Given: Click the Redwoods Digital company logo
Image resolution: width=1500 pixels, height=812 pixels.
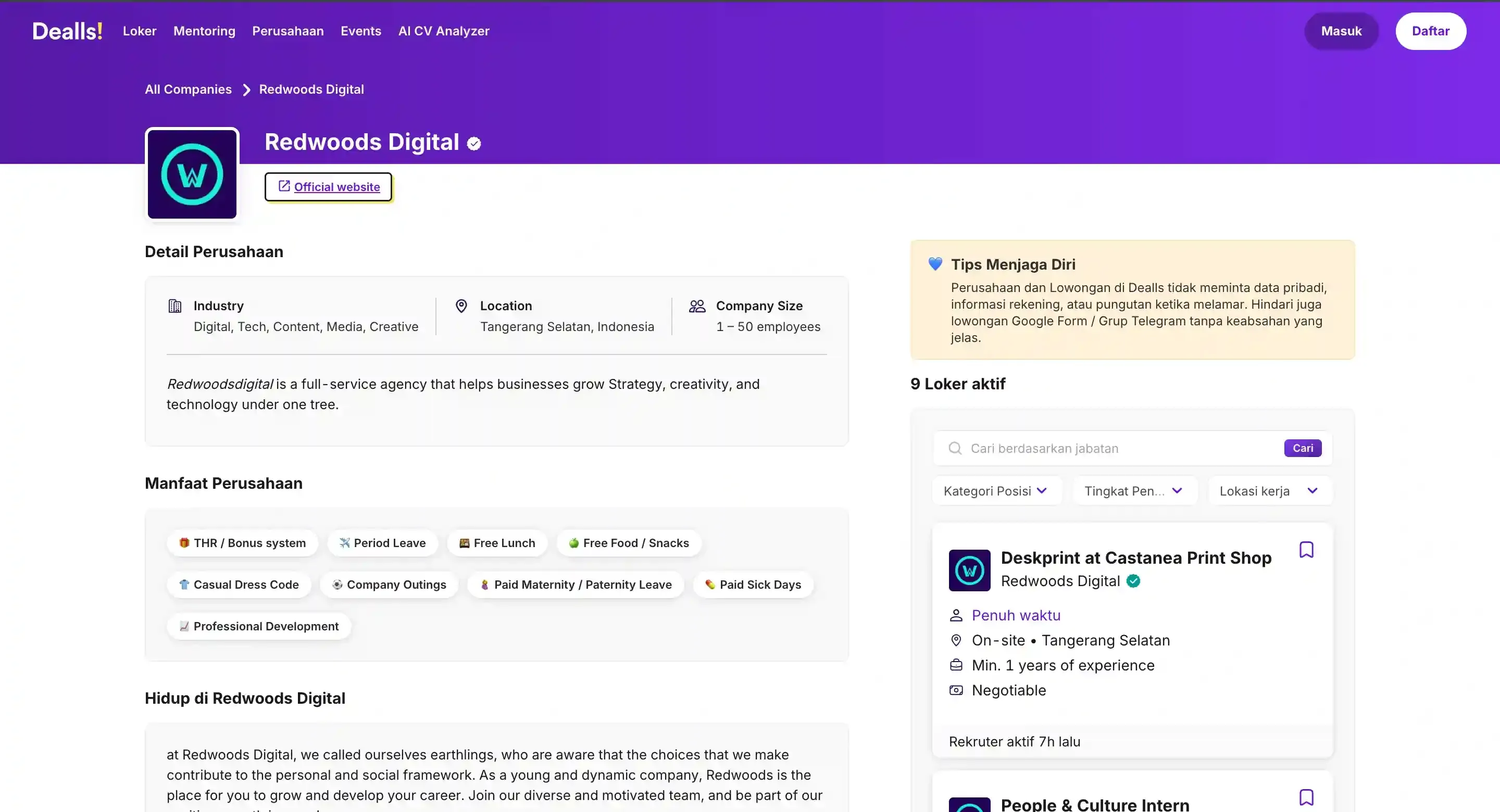Looking at the screenshot, I should pyautogui.click(x=192, y=174).
